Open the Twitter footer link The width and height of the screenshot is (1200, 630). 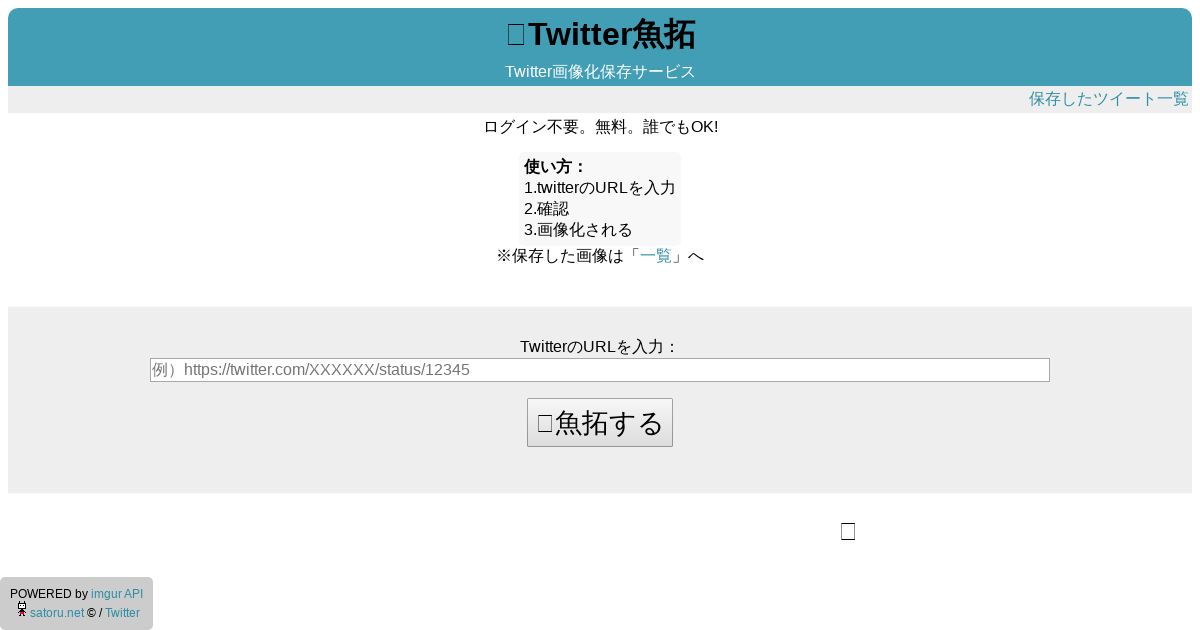[122, 613]
